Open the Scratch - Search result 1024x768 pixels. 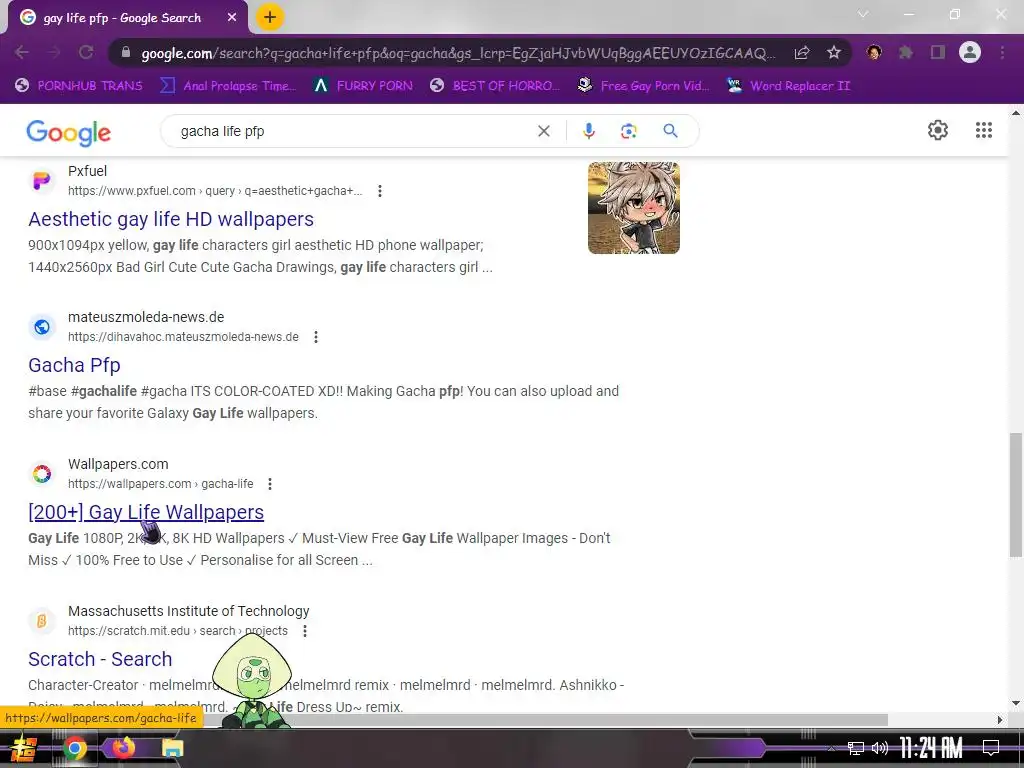tap(100, 659)
